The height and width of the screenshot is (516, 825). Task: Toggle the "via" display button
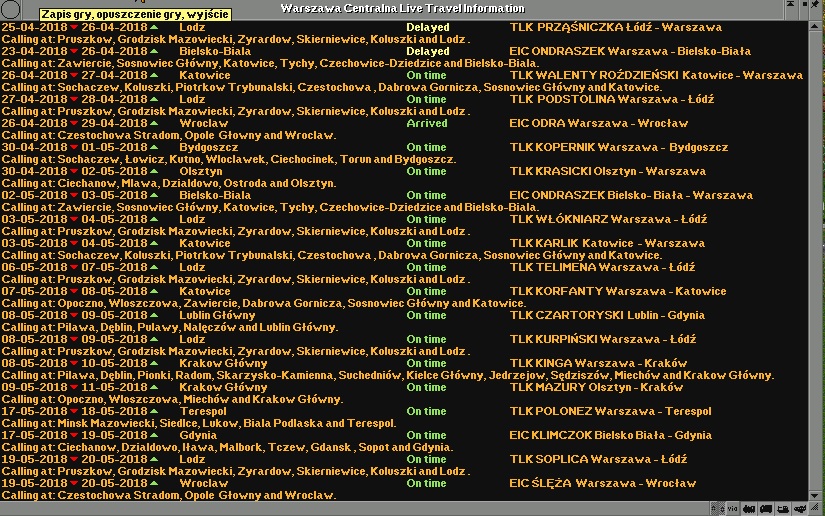(x=732, y=508)
